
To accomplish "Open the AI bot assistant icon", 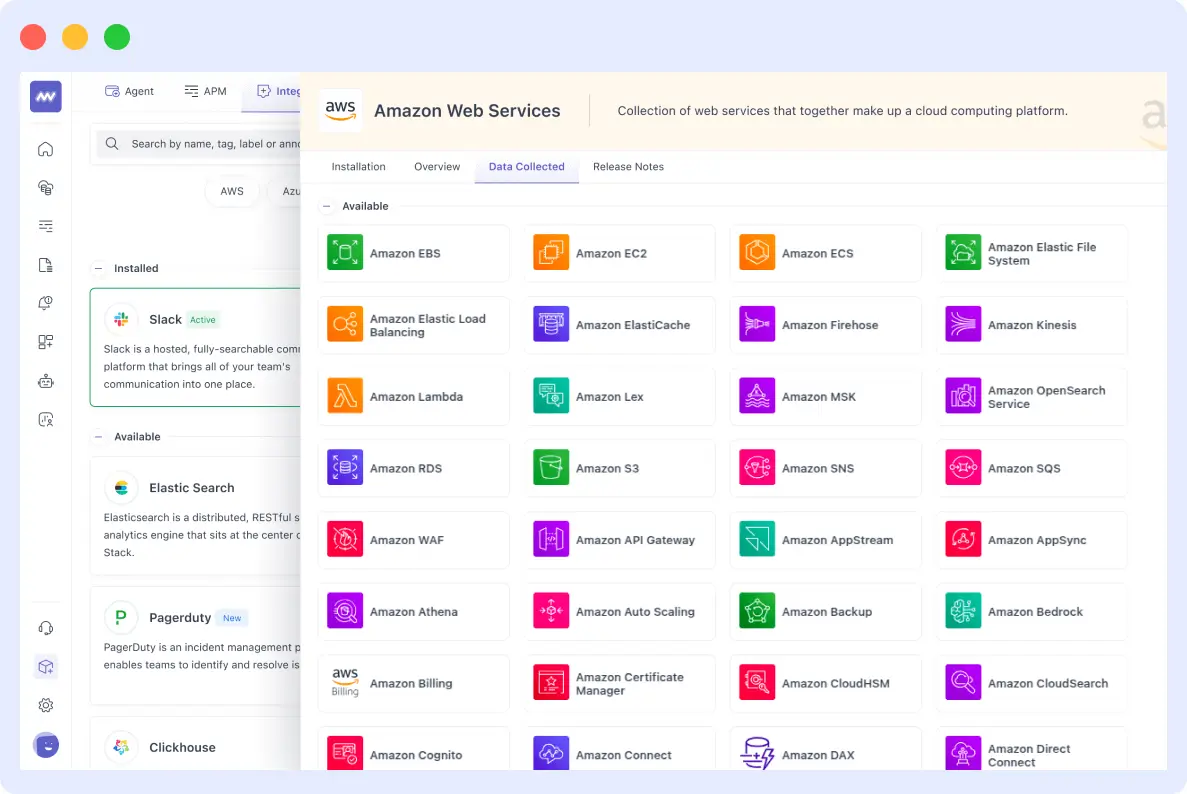I will (45, 380).
